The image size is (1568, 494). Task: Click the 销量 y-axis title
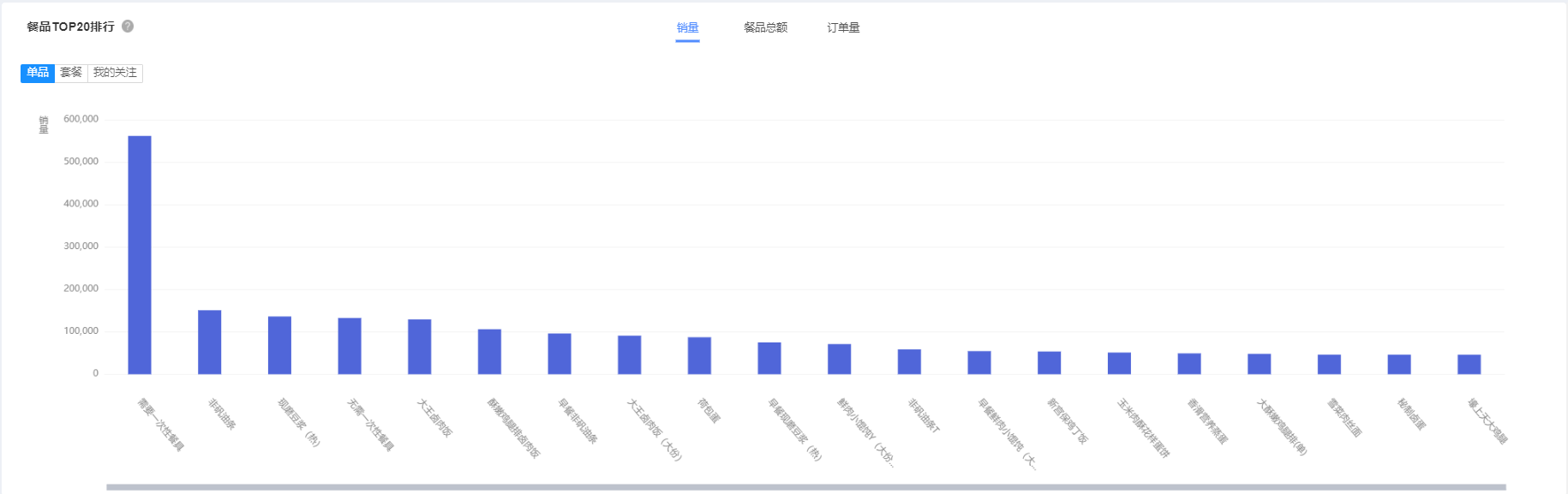[44, 125]
